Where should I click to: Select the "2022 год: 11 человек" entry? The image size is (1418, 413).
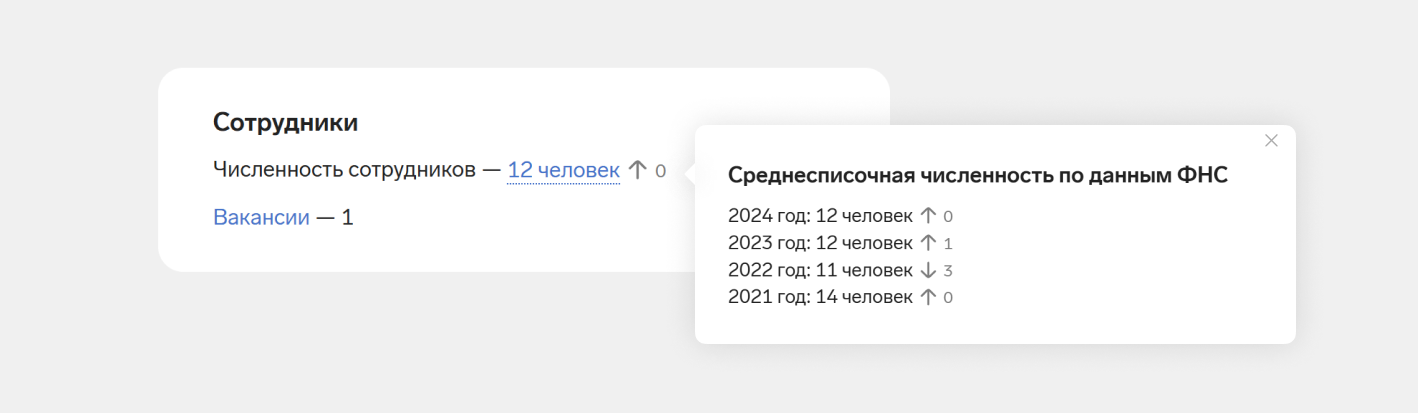(820, 270)
